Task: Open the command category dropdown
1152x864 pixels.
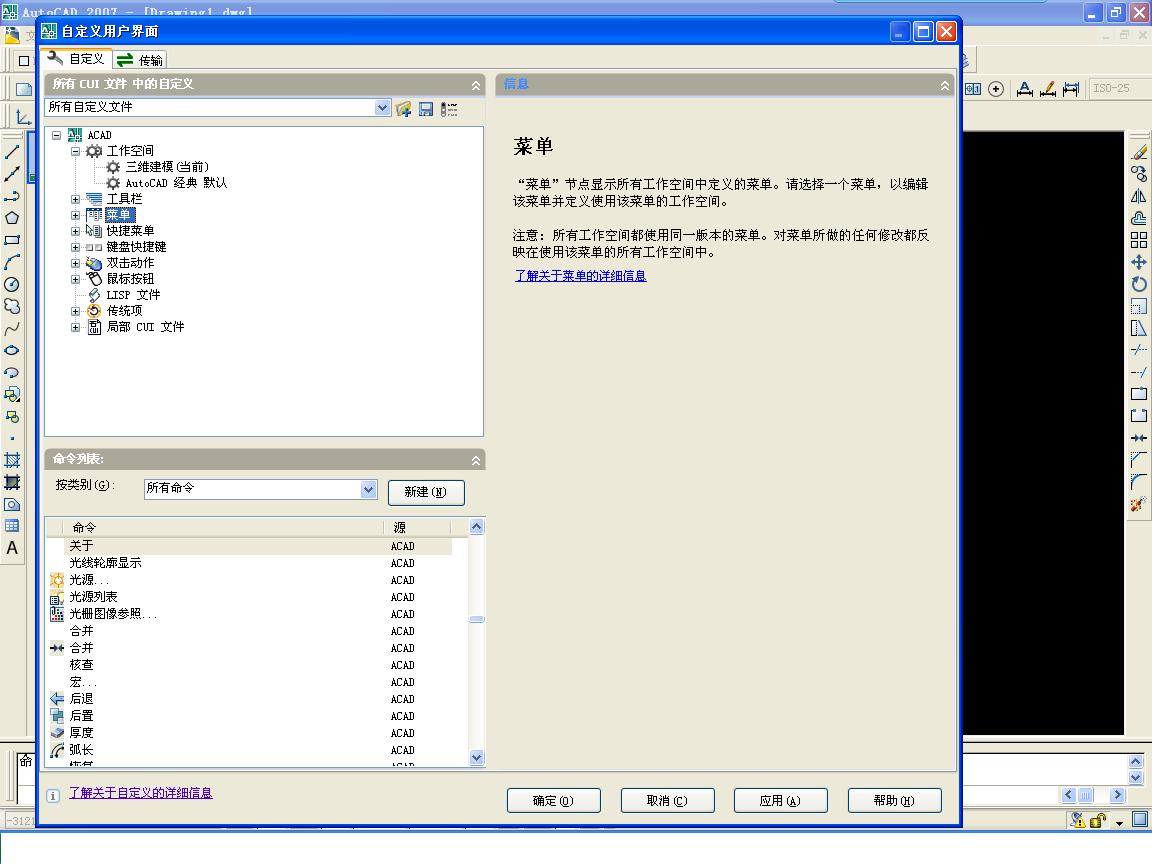Action: 369,489
